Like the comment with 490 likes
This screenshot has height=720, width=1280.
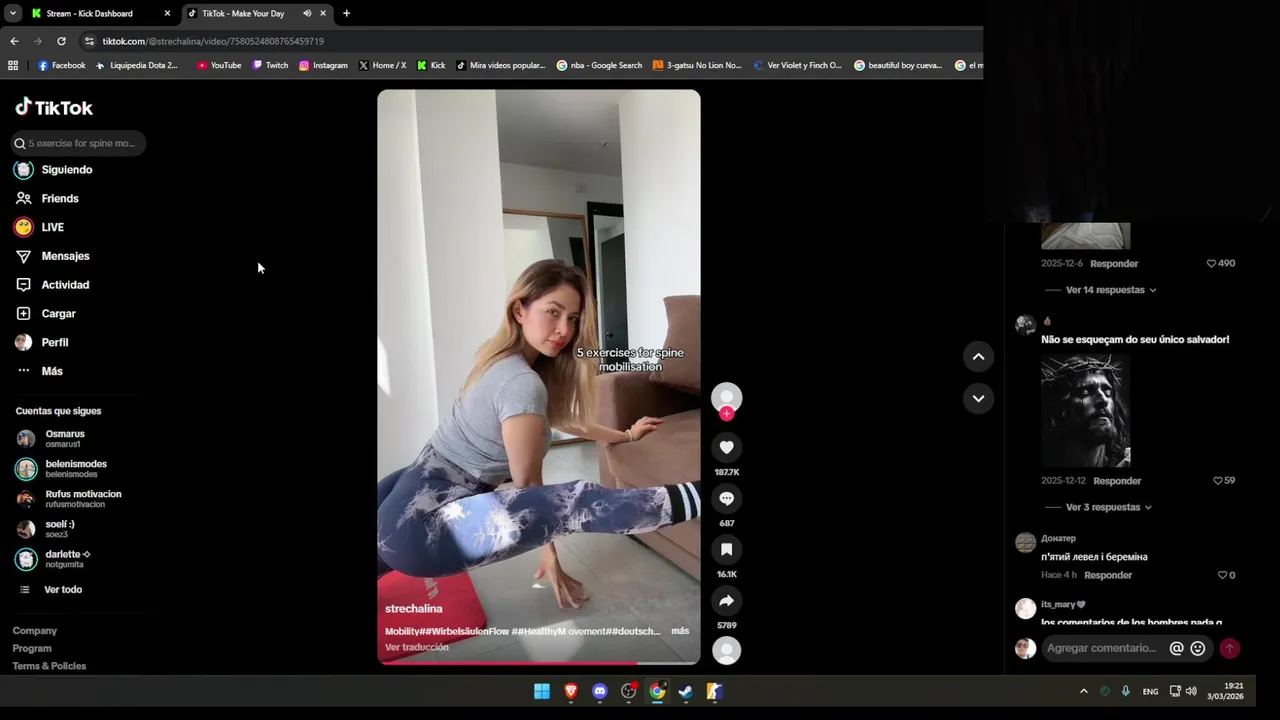tap(1211, 263)
